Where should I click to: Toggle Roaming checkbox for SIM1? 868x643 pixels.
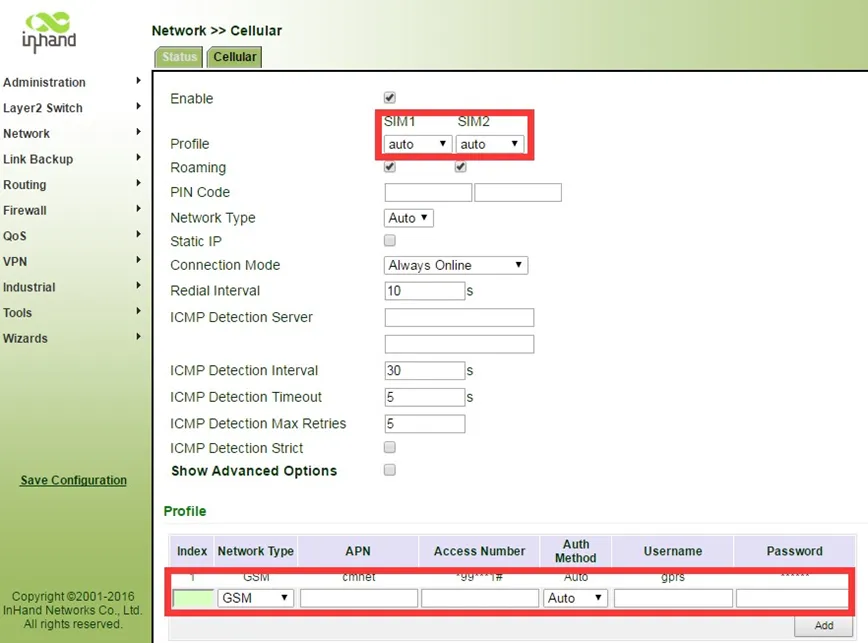tap(390, 167)
